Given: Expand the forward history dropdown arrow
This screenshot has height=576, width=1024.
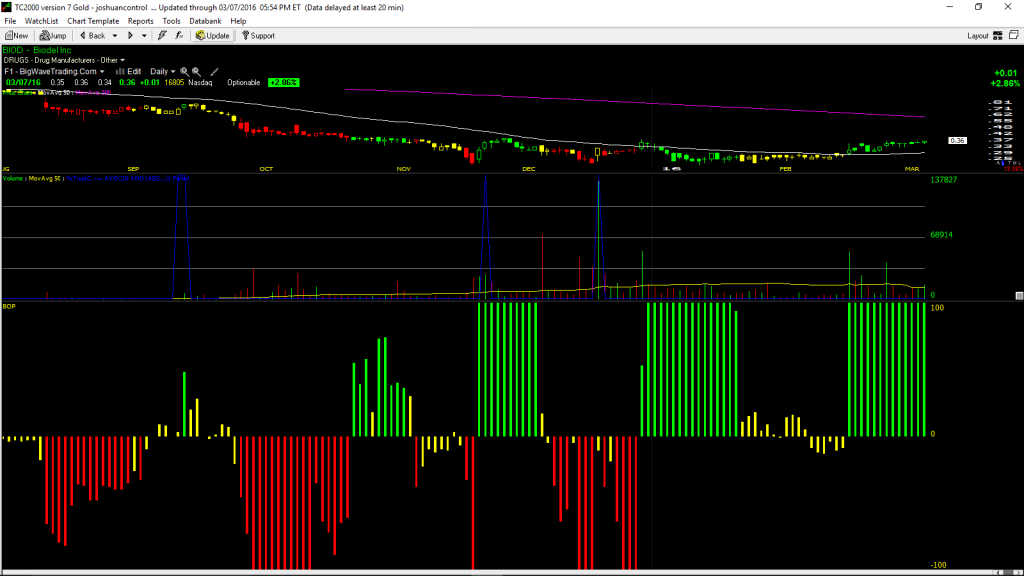Looking at the screenshot, I should [144, 36].
